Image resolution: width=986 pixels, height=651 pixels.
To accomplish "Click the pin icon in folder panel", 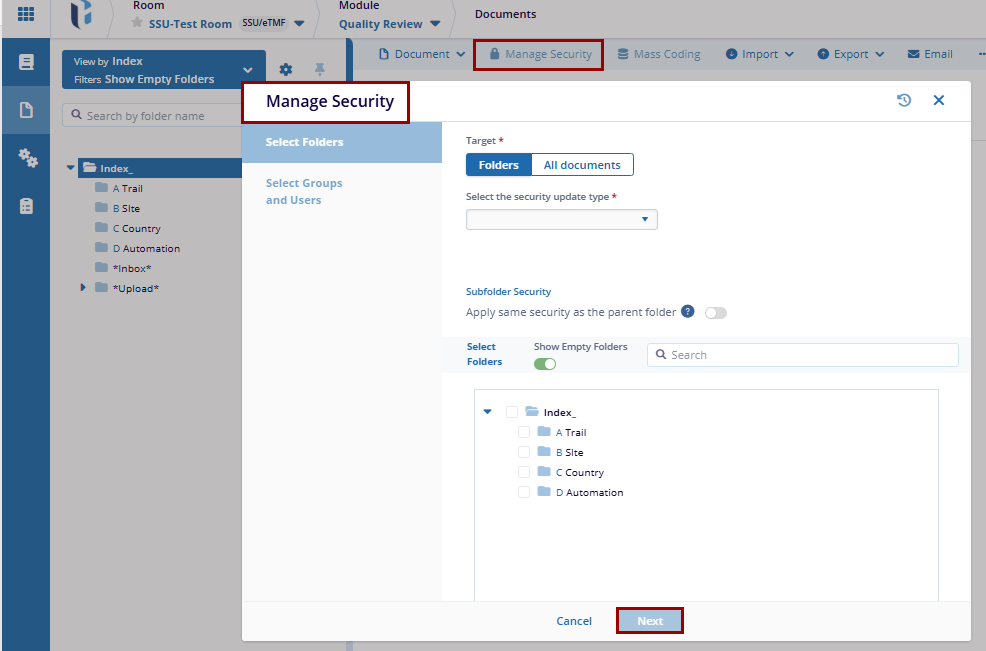I will [320, 69].
